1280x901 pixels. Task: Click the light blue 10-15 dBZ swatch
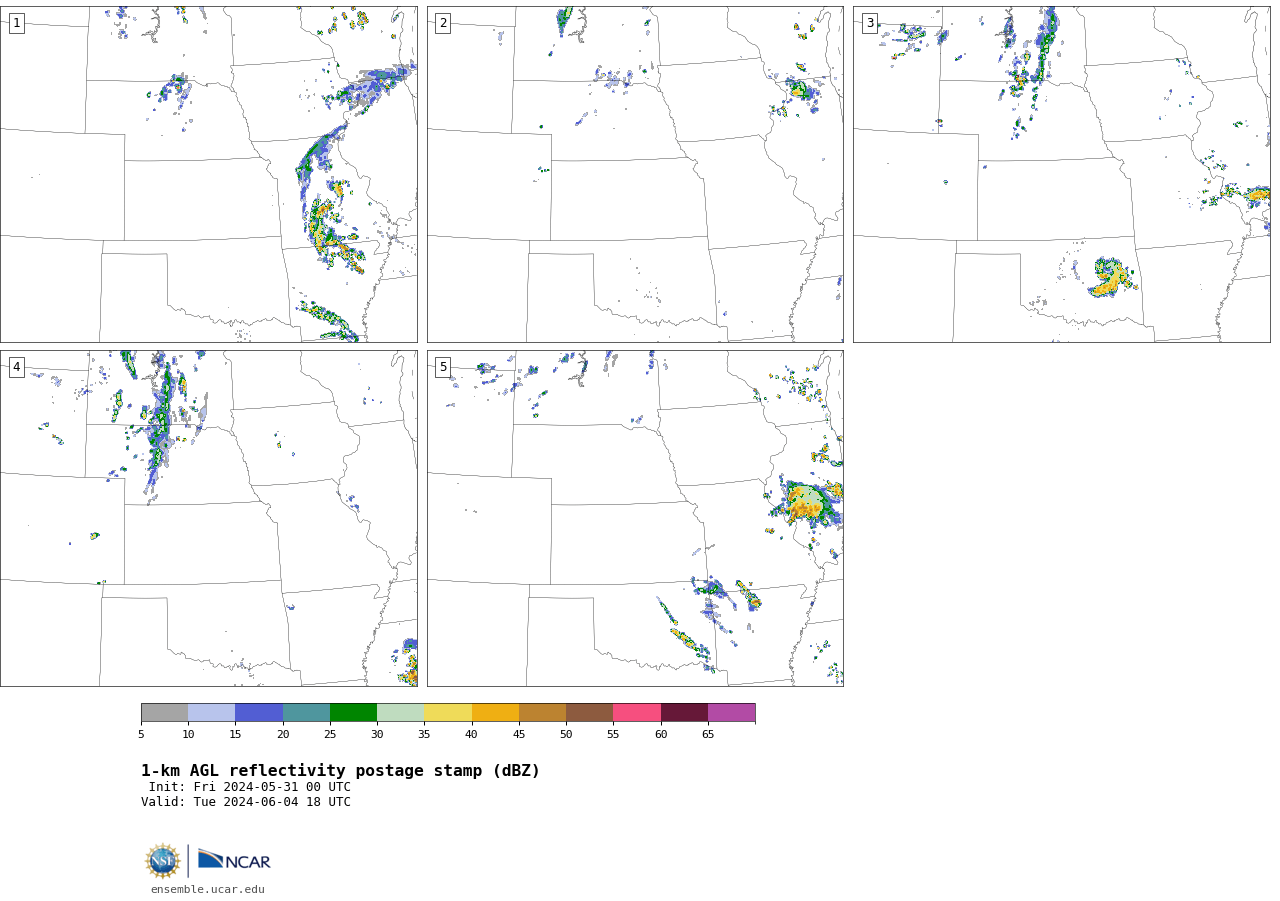(211, 713)
